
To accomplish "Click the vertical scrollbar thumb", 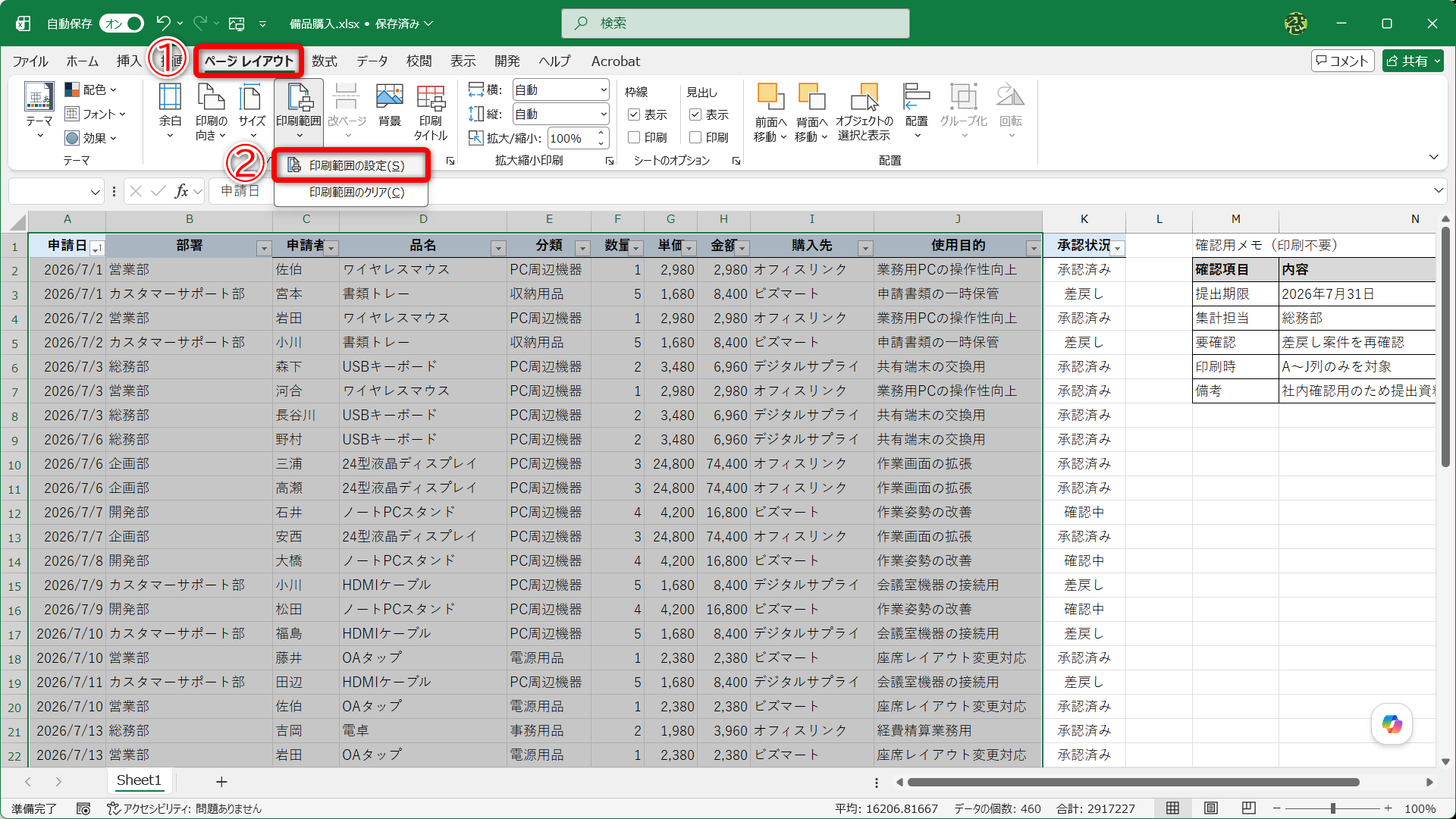I will pos(1445,347).
